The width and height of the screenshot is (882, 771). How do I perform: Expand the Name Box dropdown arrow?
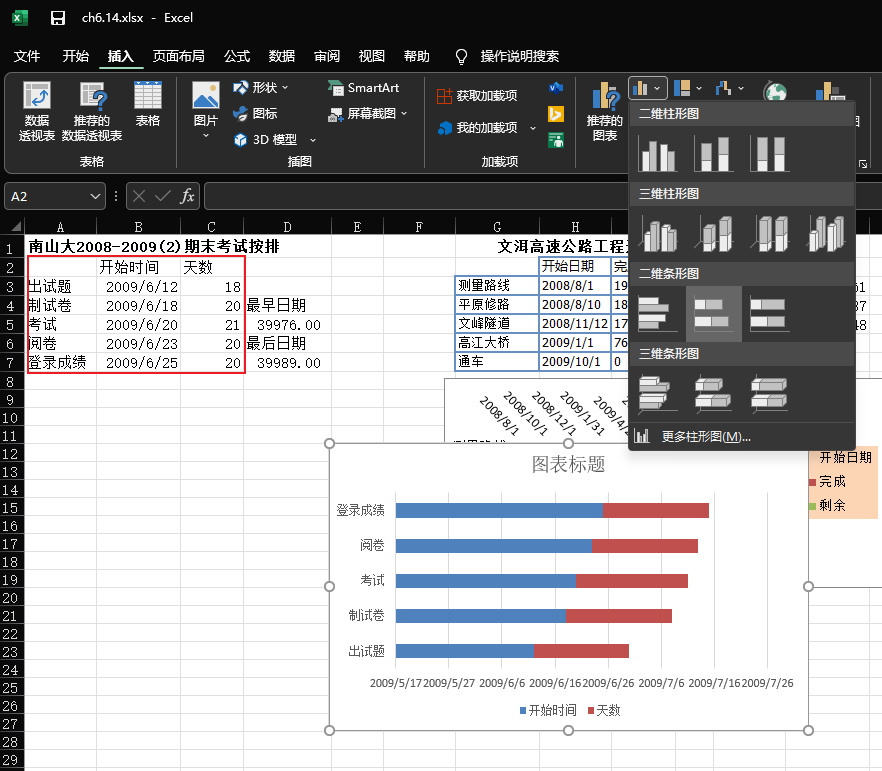(x=95, y=196)
